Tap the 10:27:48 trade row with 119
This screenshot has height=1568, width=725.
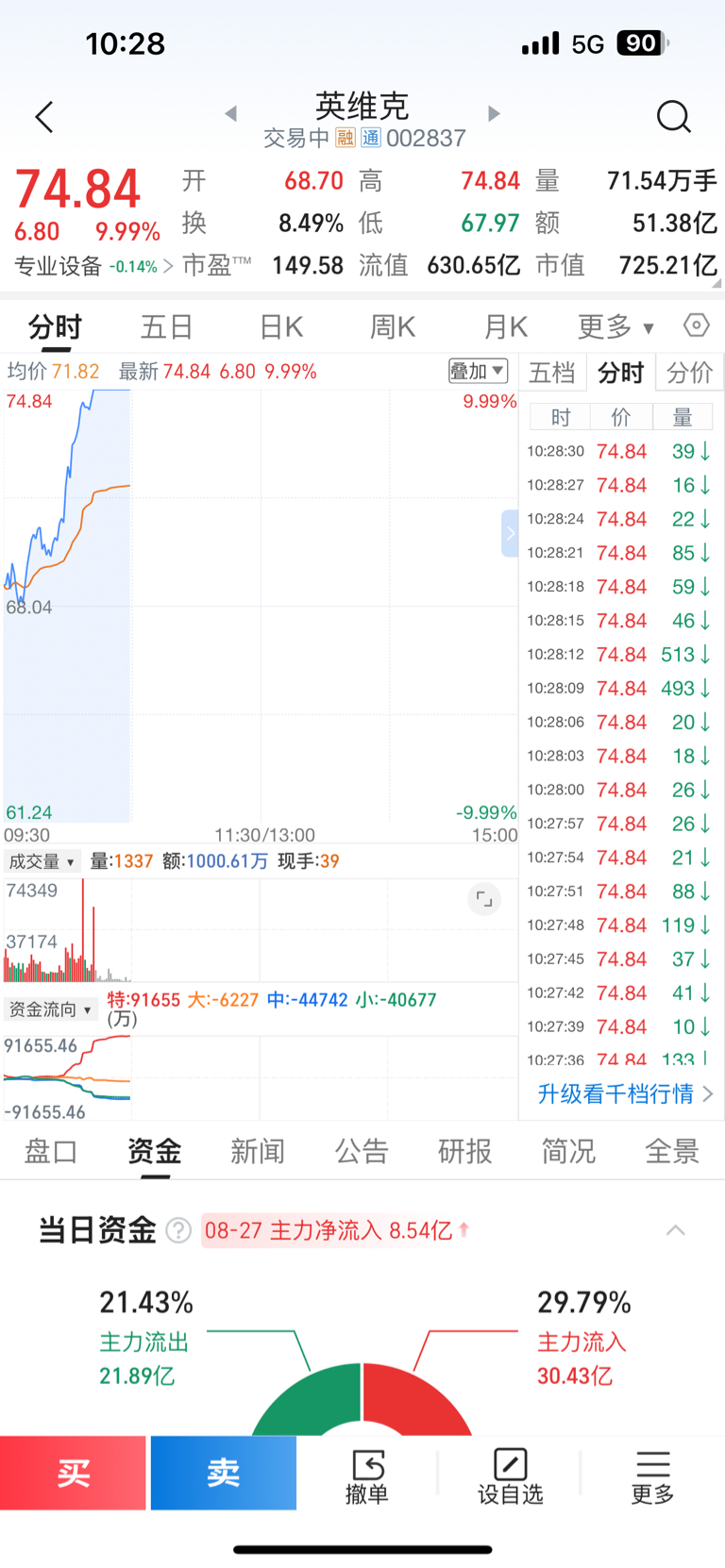(x=619, y=925)
